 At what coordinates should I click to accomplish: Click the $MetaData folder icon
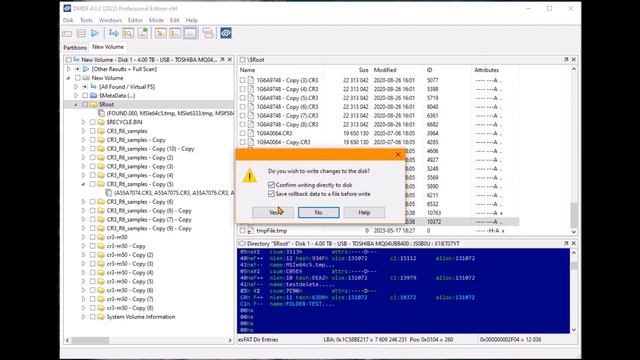click(93, 96)
